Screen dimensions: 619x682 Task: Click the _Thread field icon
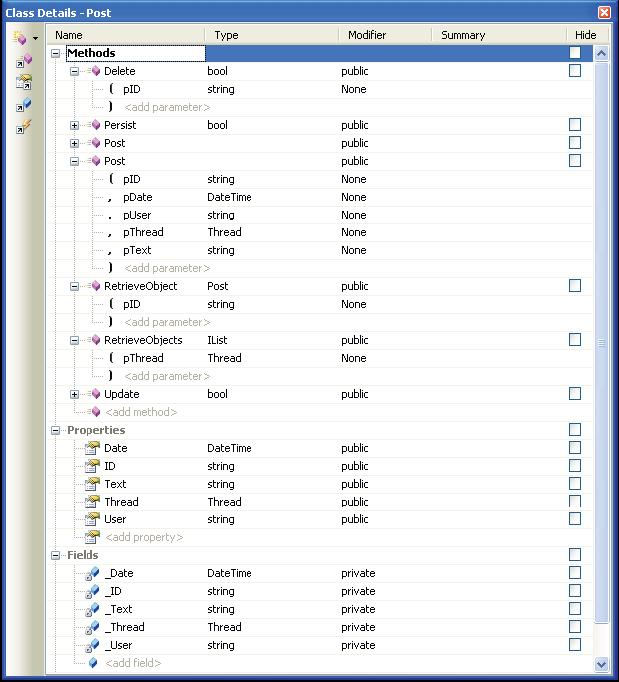pos(92,627)
